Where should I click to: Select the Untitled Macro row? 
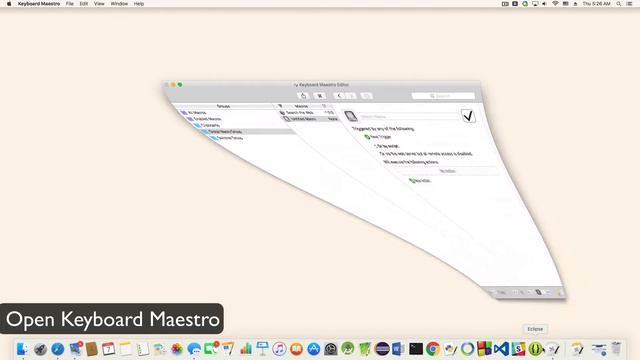[311, 119]
